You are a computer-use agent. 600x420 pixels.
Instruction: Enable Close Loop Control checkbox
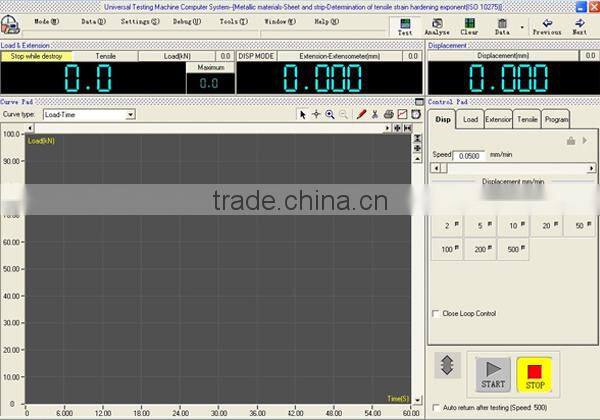point(435,314)
